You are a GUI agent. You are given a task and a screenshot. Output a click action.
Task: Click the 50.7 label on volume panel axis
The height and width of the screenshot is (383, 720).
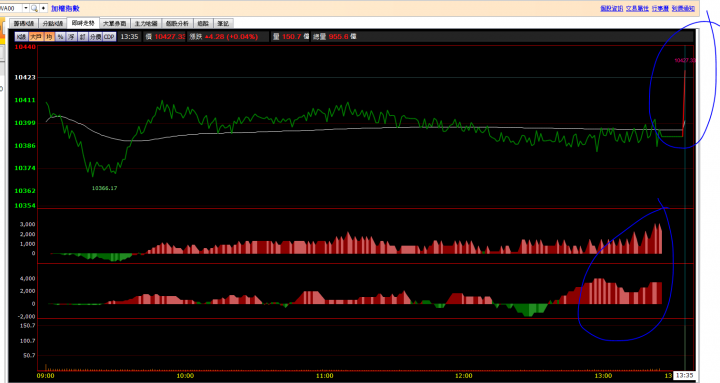(x=29, y=355)
